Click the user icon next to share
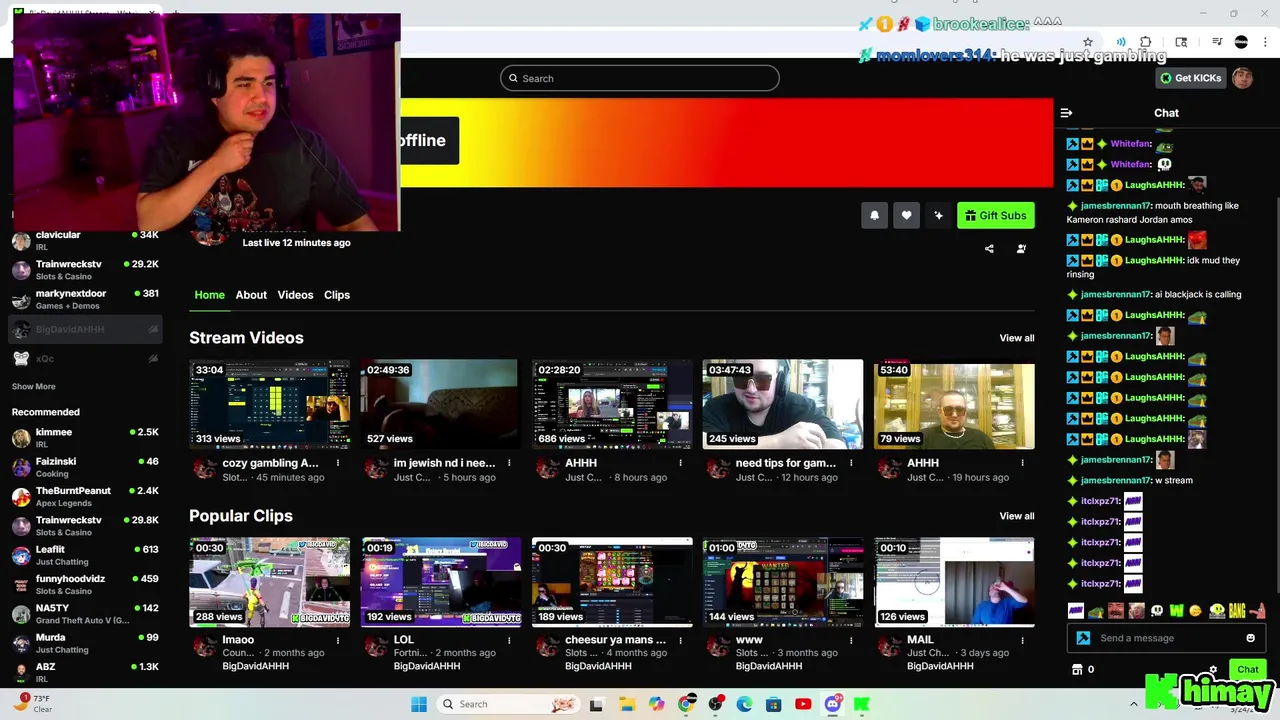Image resolution: width=1280 pixels, height=720 pixels. (1021, 249)
